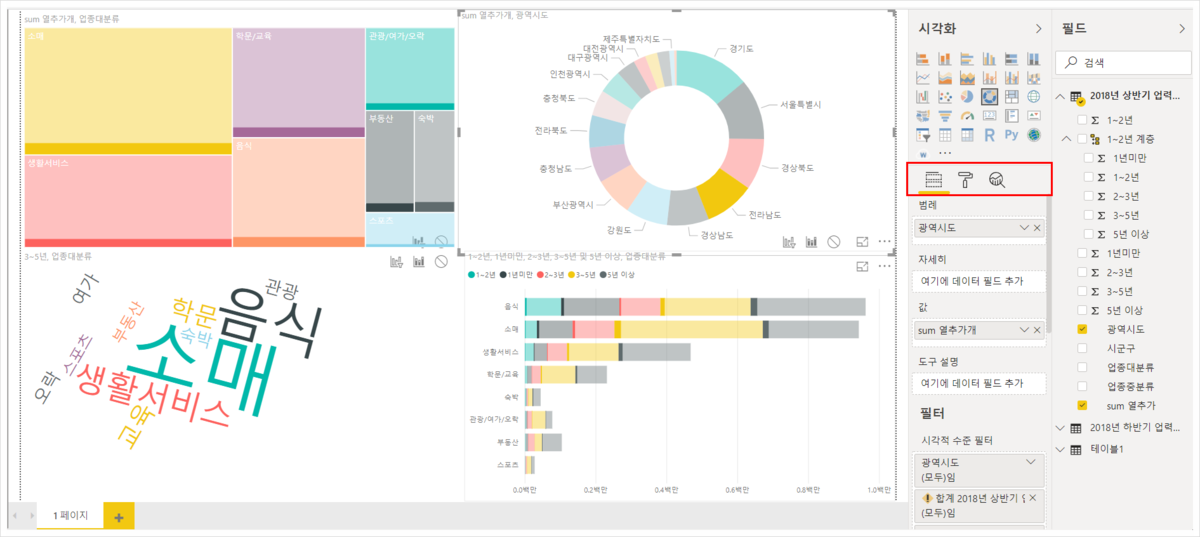Open dropdown arrow of sum 열추가개 value field
Viewport: 1200px width, 537px height.
[1023, 330]
